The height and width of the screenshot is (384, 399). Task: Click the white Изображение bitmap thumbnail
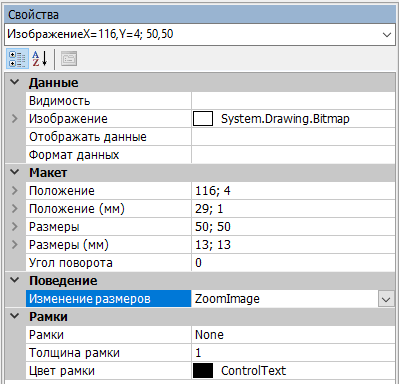tap(203, 119)
